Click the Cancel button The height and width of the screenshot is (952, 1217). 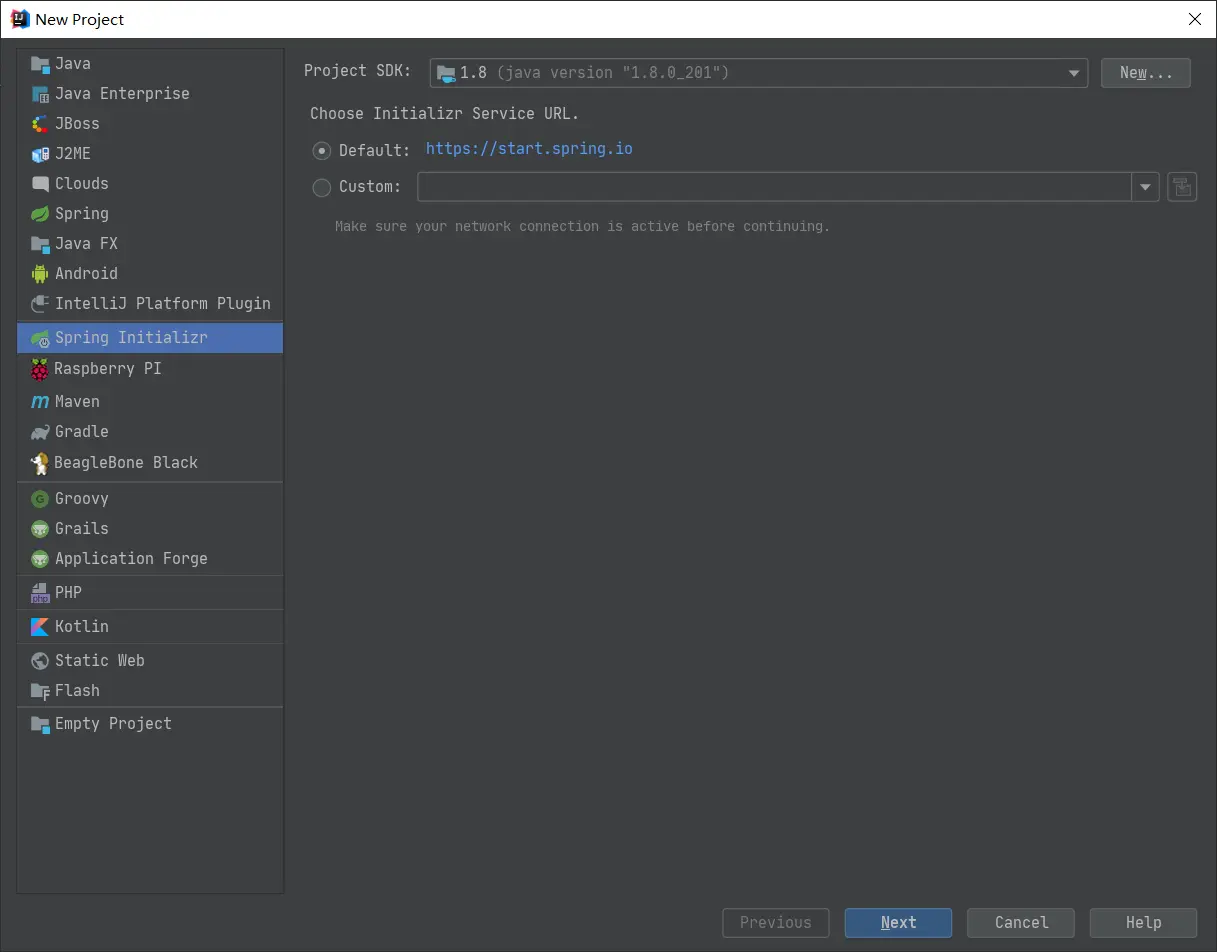[x=1021, y=923]
